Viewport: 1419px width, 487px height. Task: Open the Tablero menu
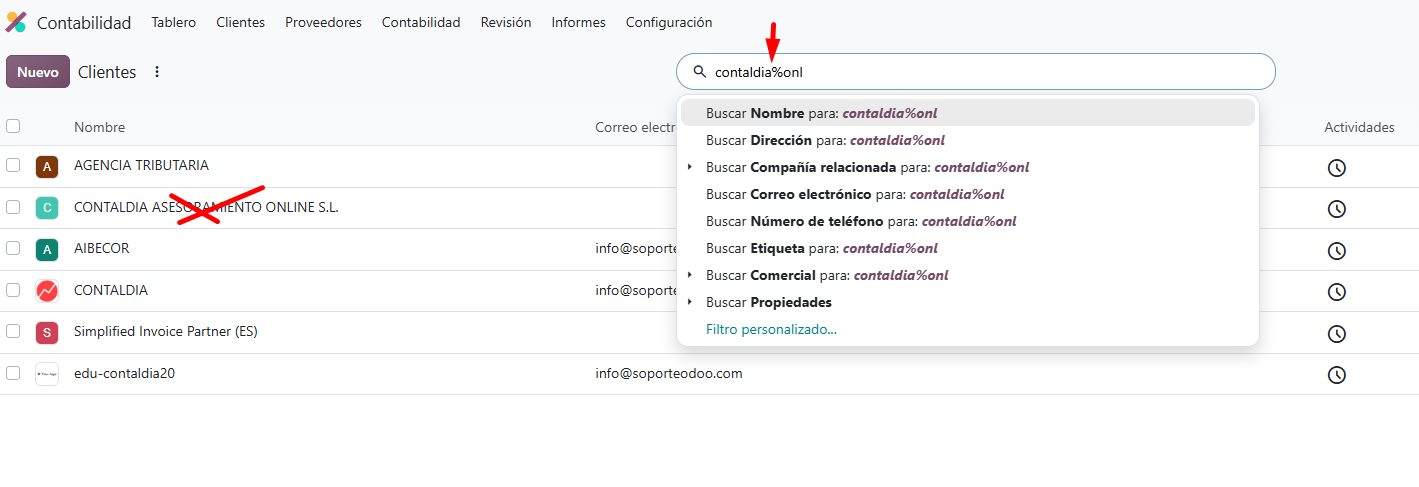[x=174, y=22]
